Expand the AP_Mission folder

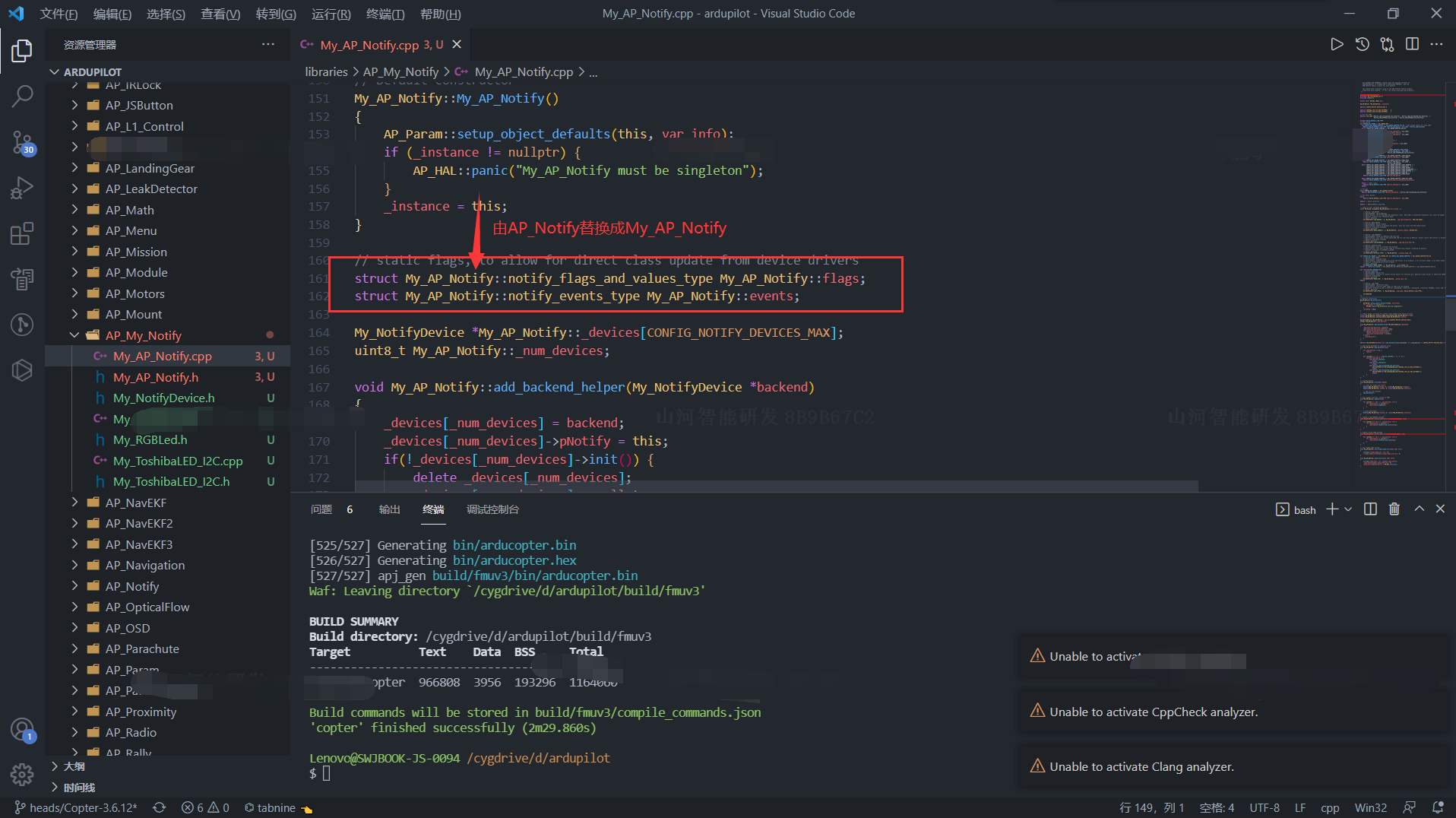(x=167, y=252)
